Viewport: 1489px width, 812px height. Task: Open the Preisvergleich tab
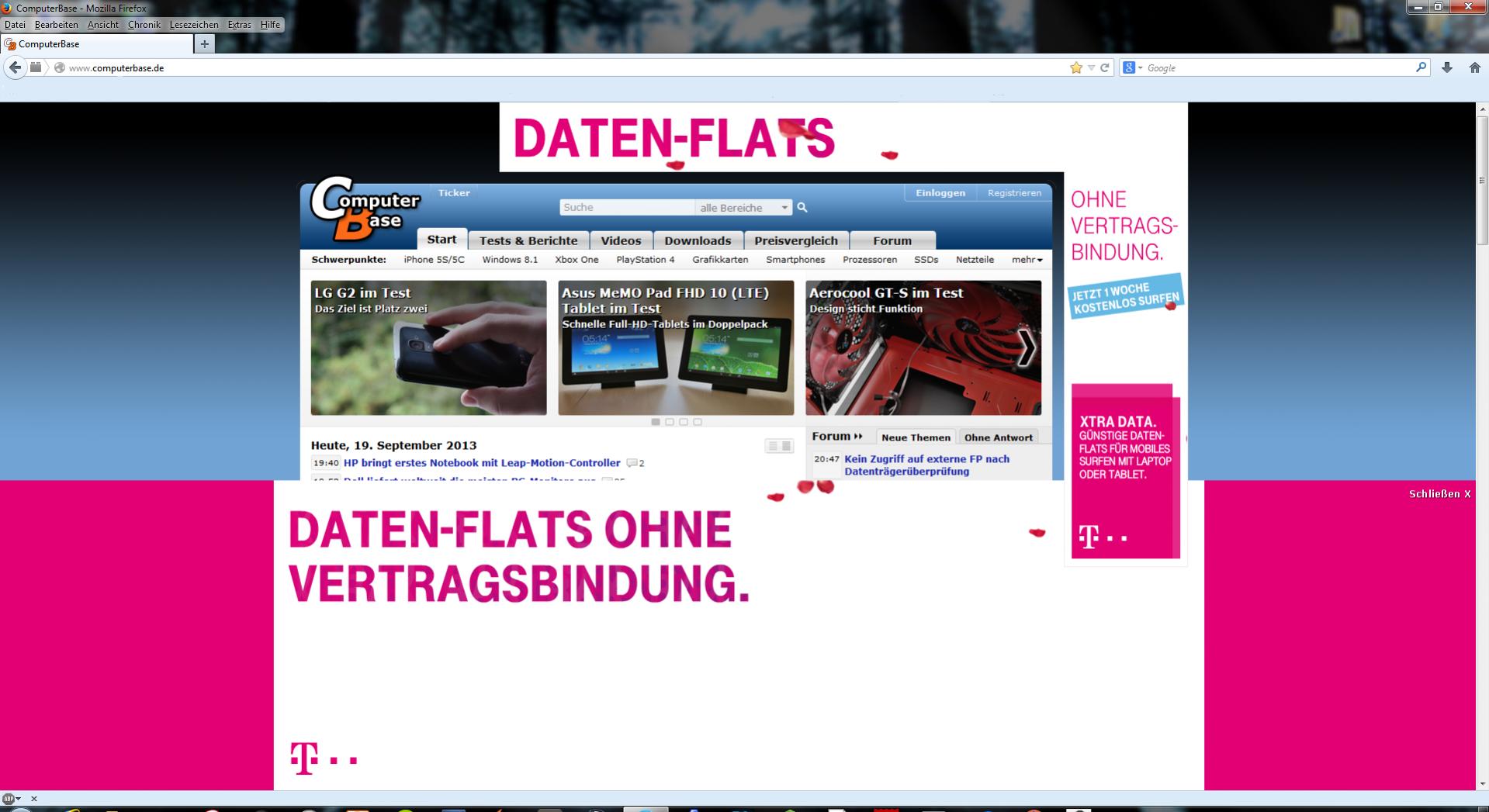tap(796, 240)
